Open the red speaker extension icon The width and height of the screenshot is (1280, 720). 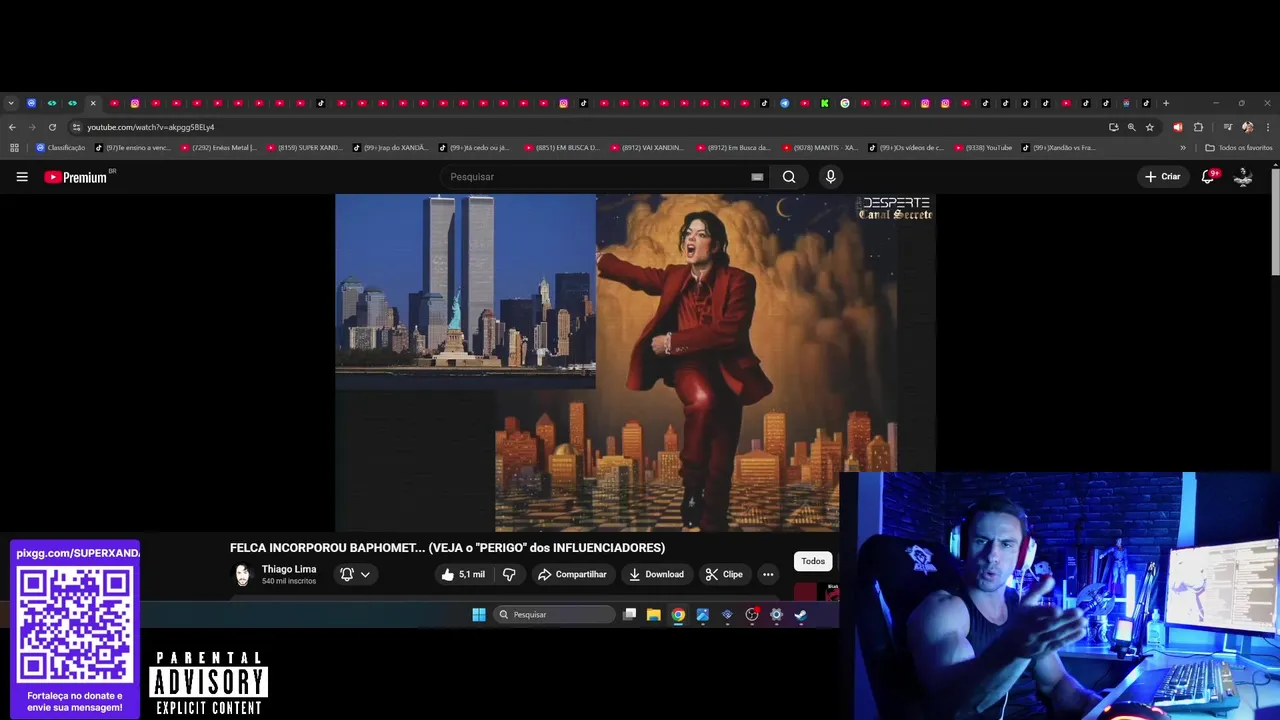pos(1178,127)
